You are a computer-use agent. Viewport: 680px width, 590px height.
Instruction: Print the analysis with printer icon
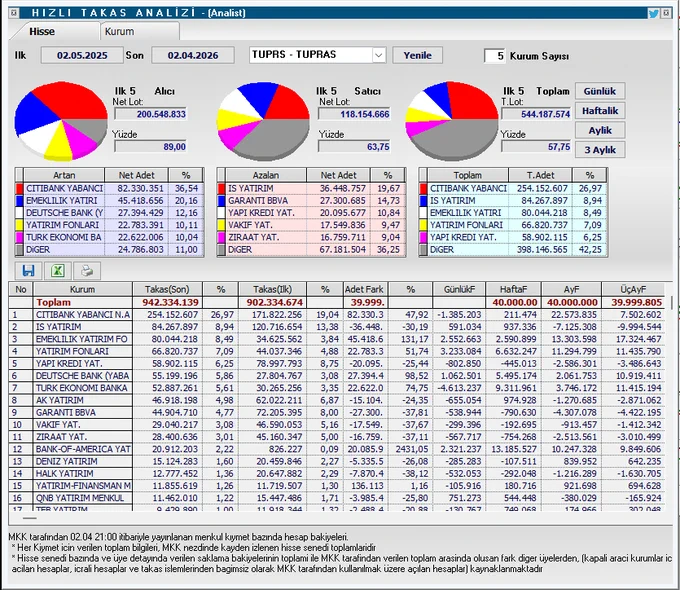(x=87, y=271)
